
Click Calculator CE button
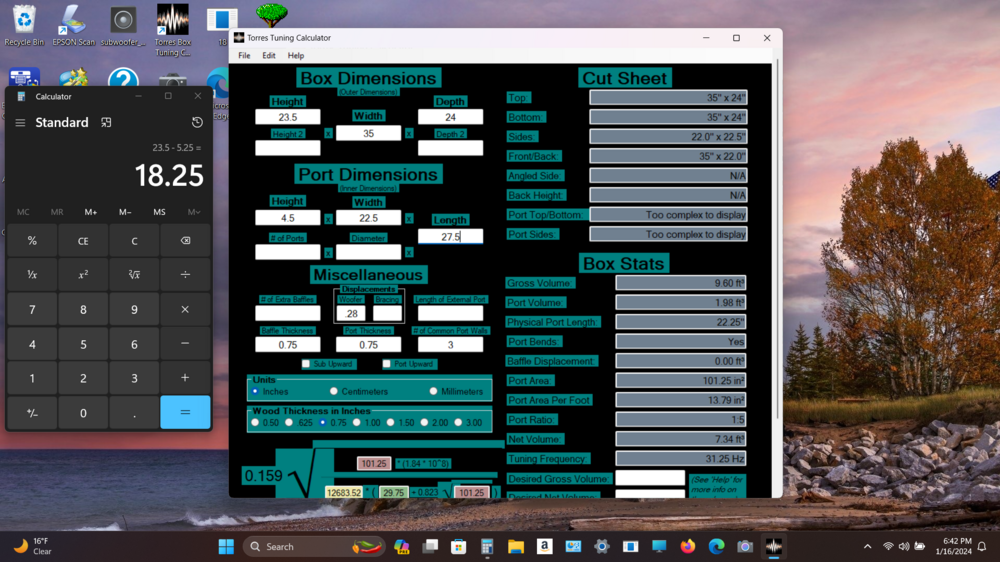[x=83, y=241]
